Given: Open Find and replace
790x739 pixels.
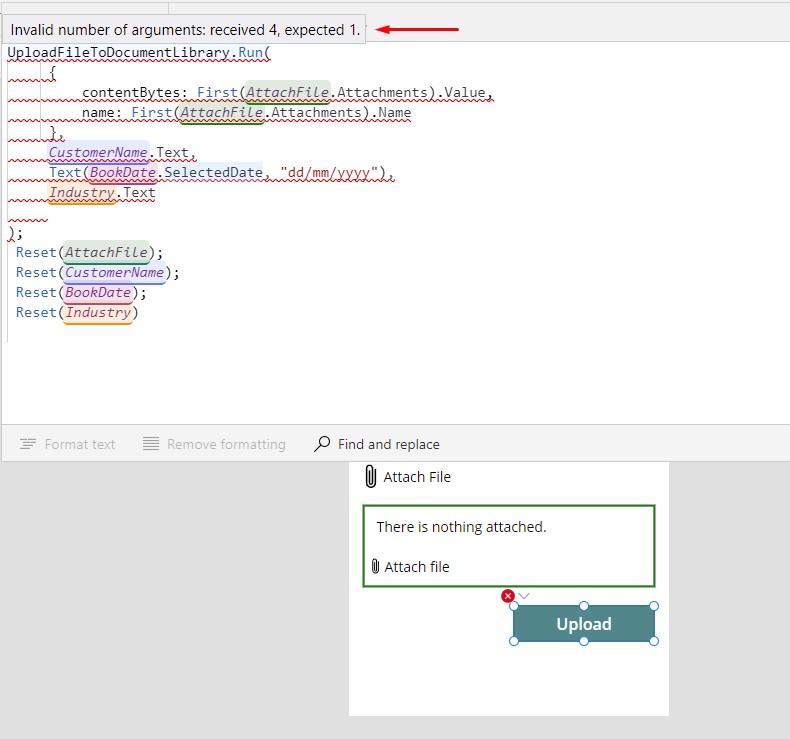Looking at the screenshot, I should [376, 444].
